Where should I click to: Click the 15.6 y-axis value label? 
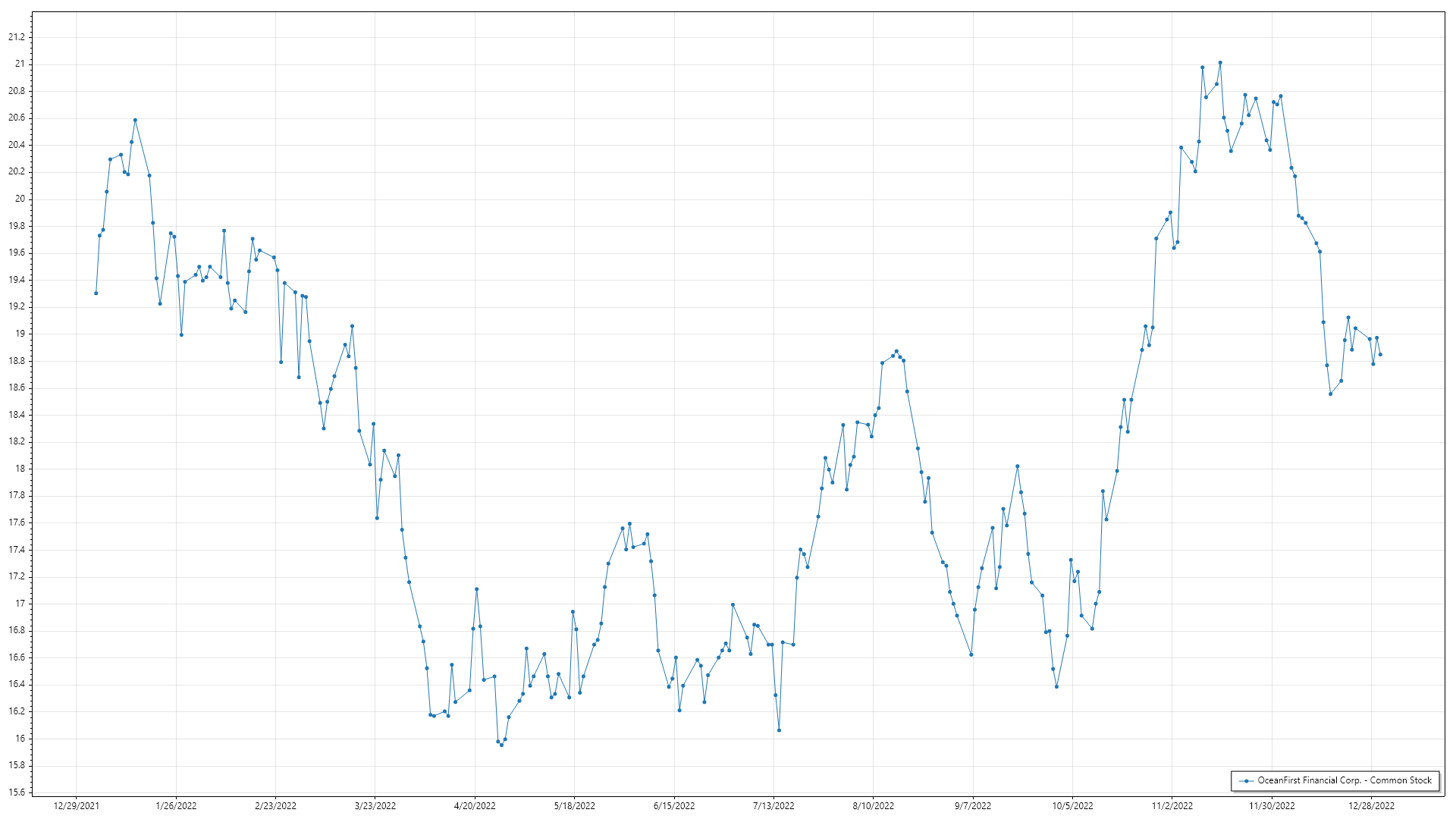(x=17, y=792)
